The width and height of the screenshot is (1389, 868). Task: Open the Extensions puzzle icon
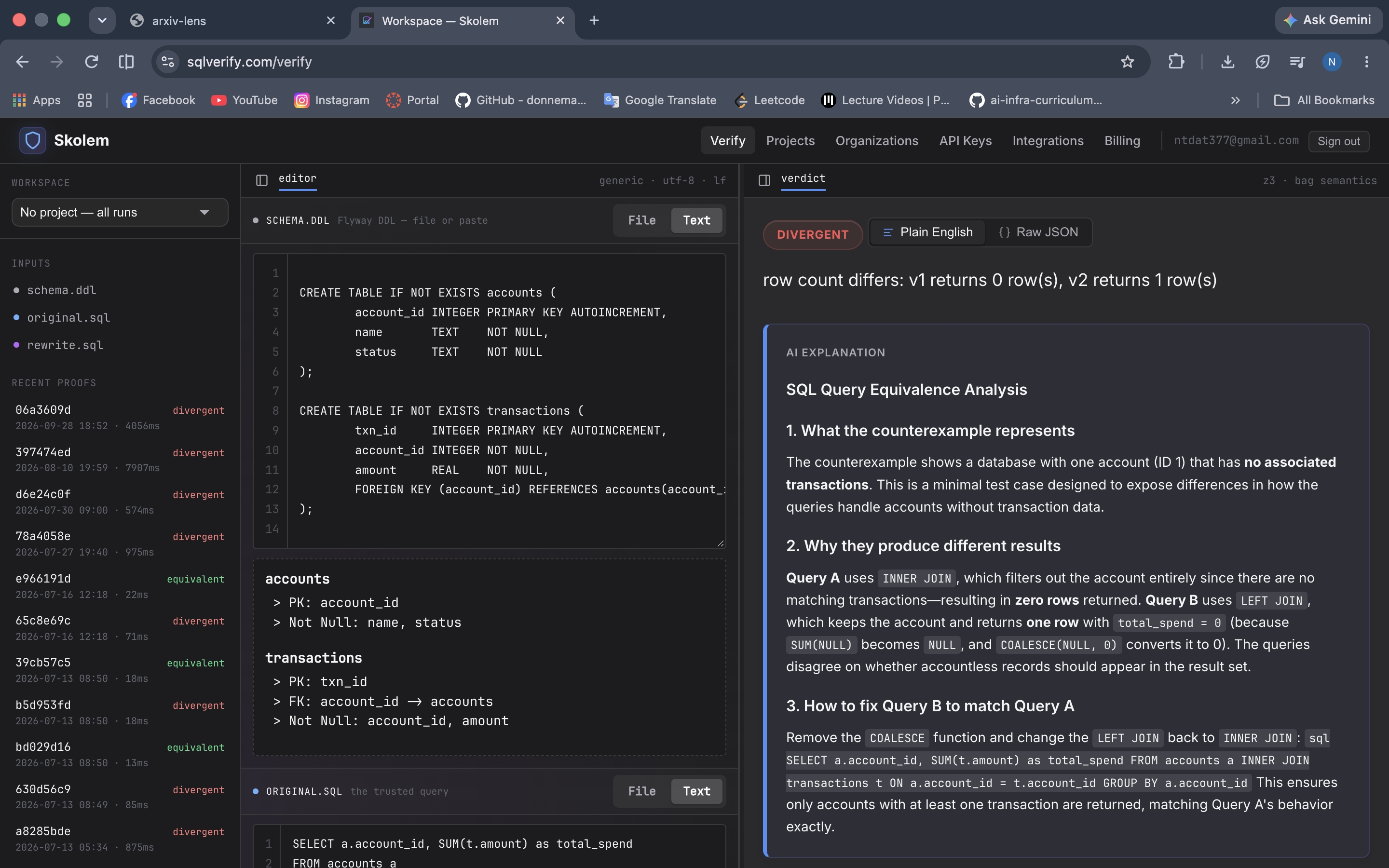pyautogui.click(x=1176, y=61)
